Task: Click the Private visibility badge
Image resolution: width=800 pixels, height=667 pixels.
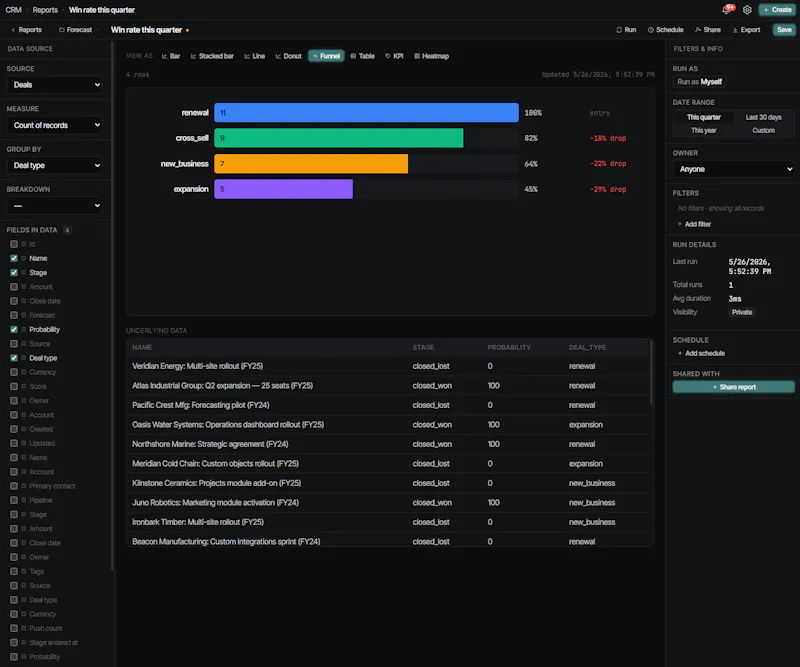Action: [742, 312]
